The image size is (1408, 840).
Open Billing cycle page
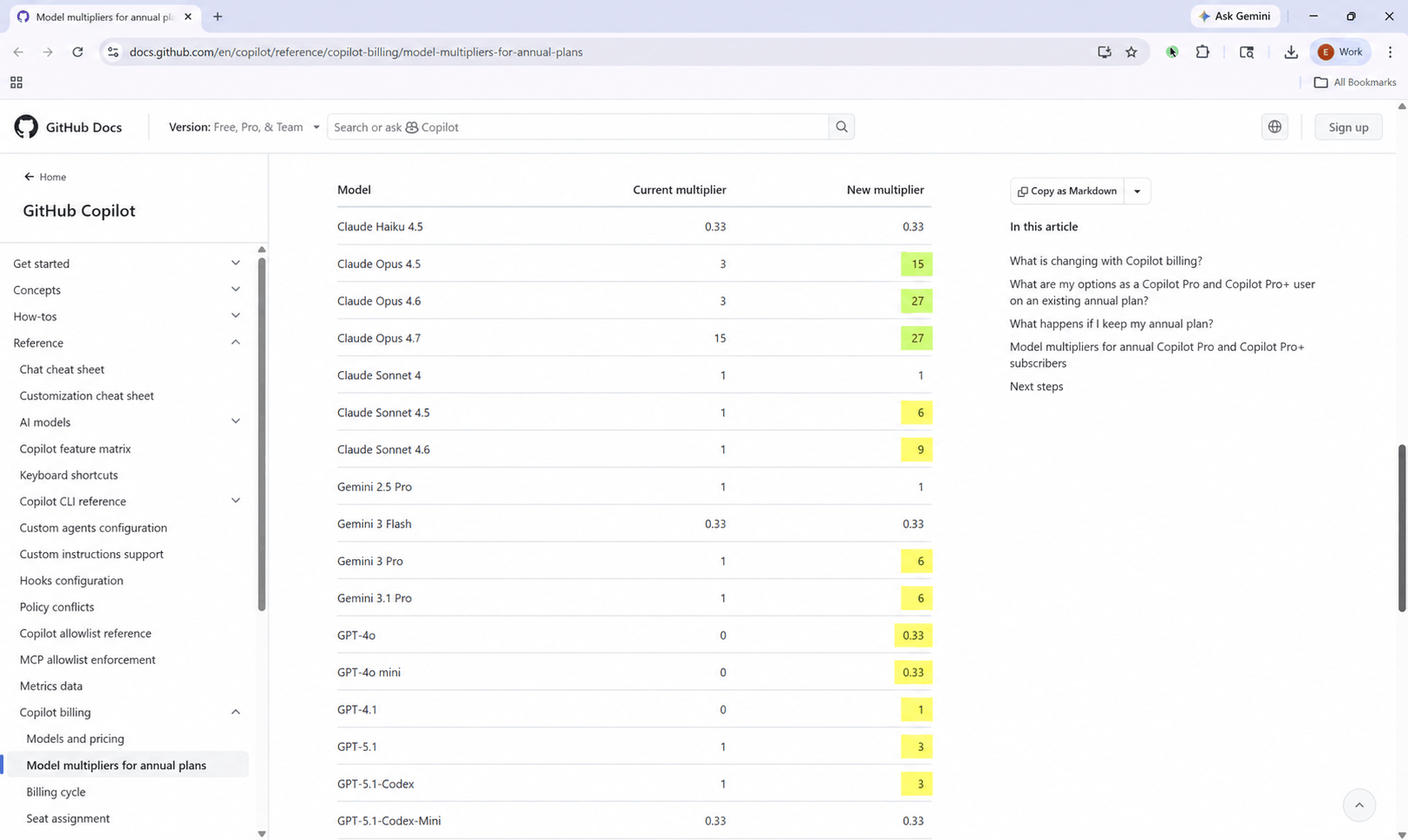click(x=56, y=791)
